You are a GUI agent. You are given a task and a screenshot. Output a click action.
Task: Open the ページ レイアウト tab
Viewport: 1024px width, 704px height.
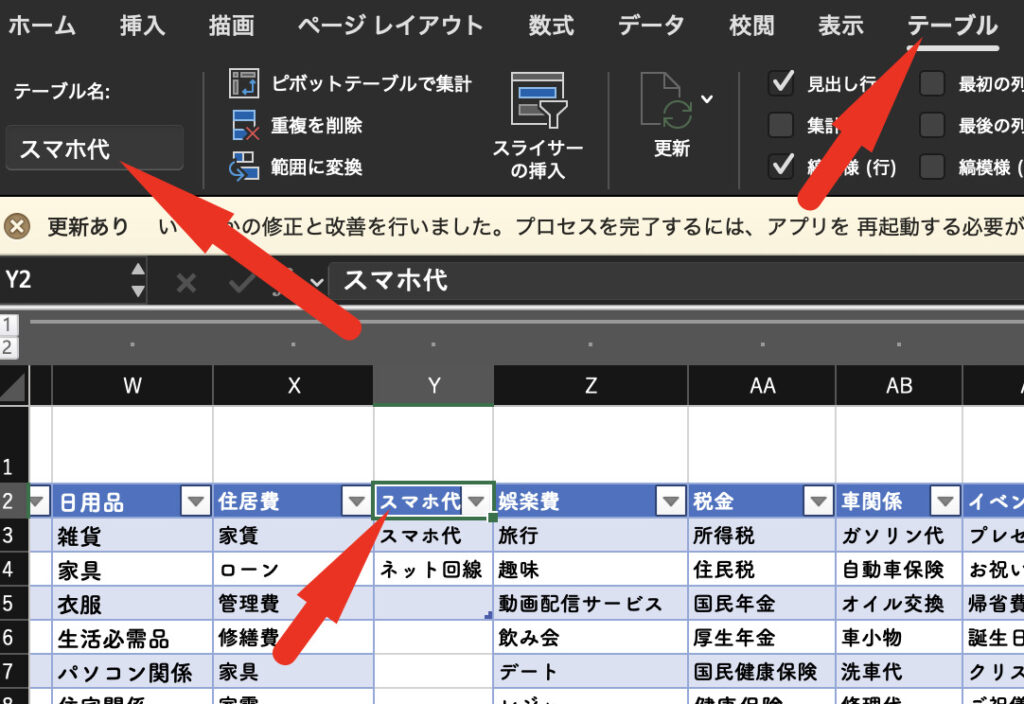[x=390, y=26]
